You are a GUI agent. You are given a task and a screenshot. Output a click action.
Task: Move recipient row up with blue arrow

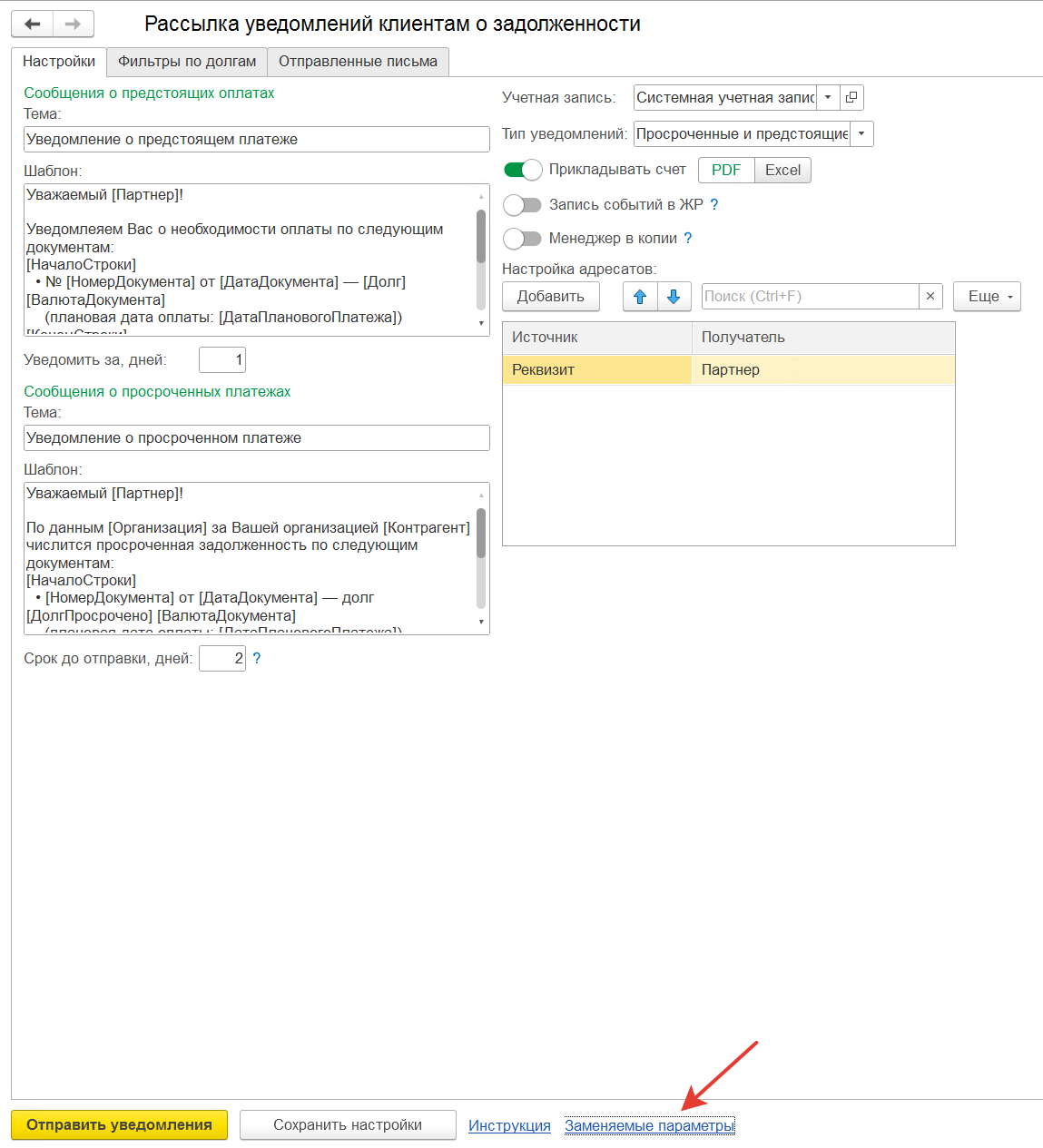coord(640,297)
